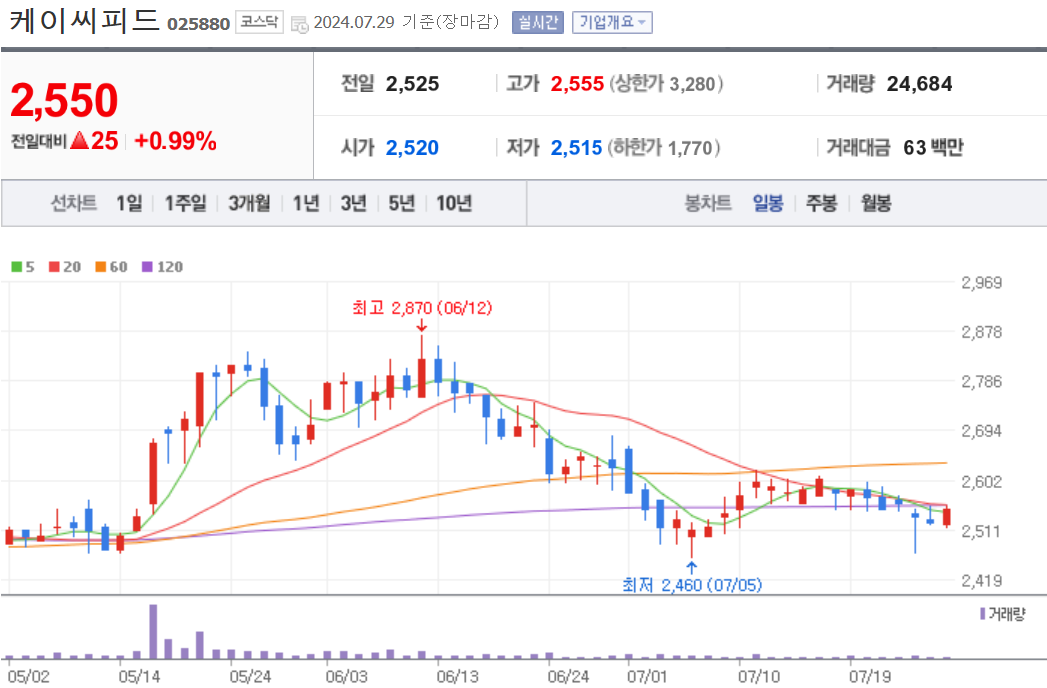The image size is (1047, 688).
Task: Click the 최고 2,870 high marker
Action: coord(422,308)
